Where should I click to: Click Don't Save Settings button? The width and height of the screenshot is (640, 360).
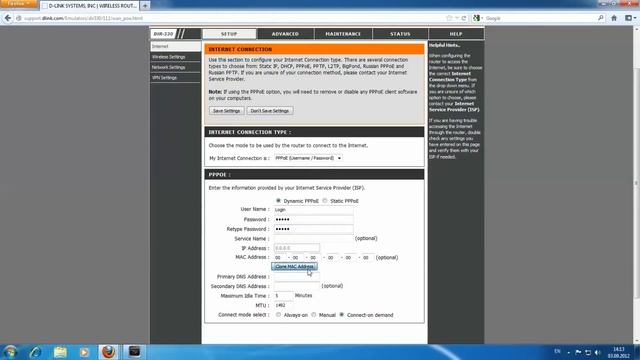pos(270,111)
